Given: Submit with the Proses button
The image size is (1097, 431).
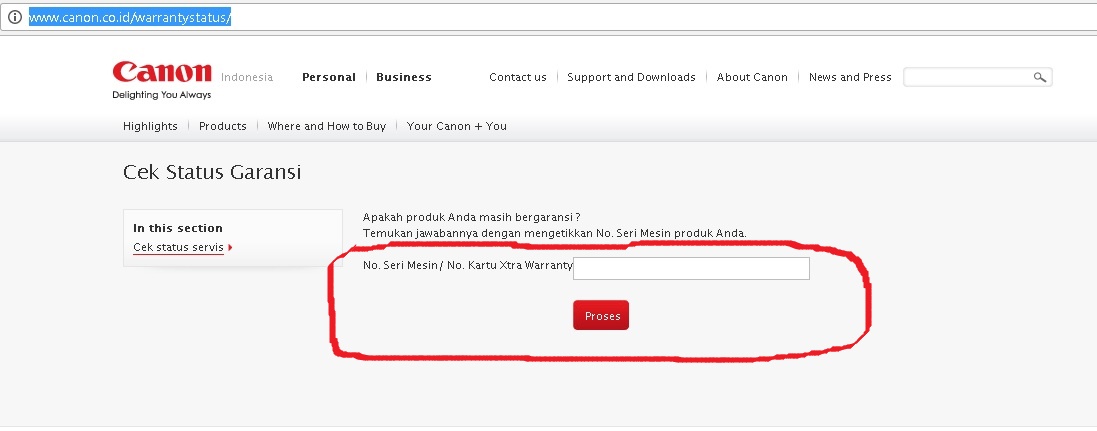Looking at the screenshot, I should click(x=601, y=316).
